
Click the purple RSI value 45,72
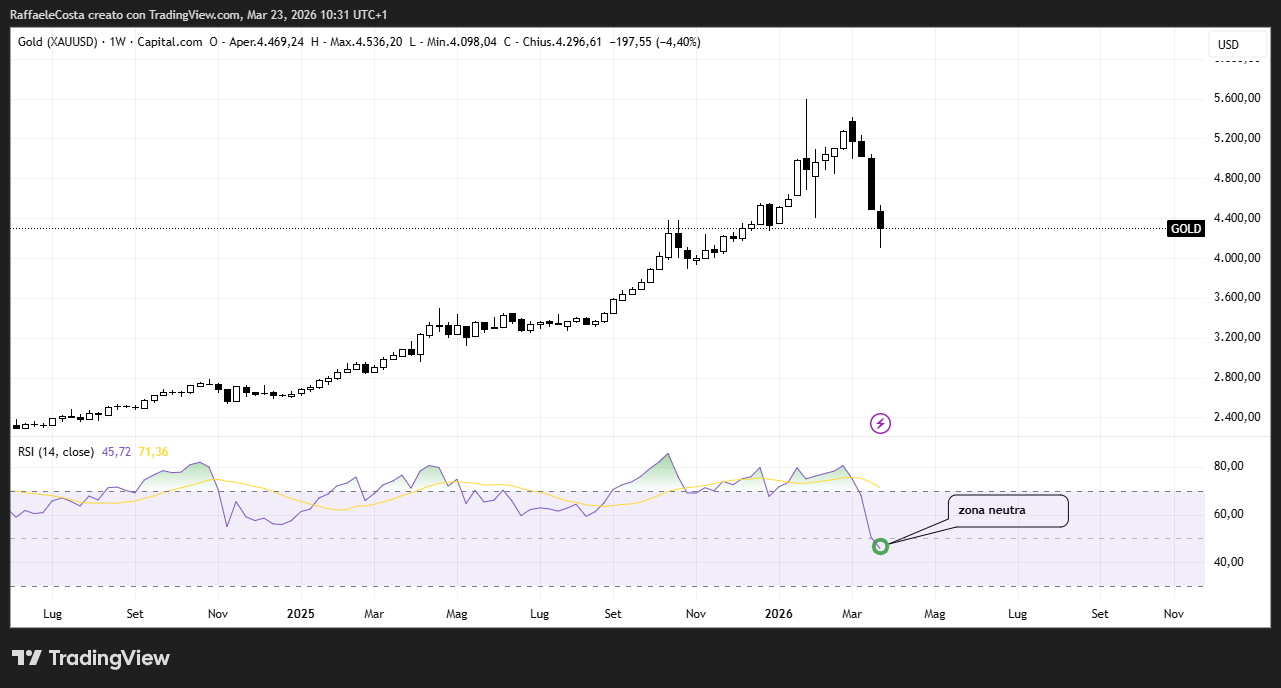[x=117, y=452]
